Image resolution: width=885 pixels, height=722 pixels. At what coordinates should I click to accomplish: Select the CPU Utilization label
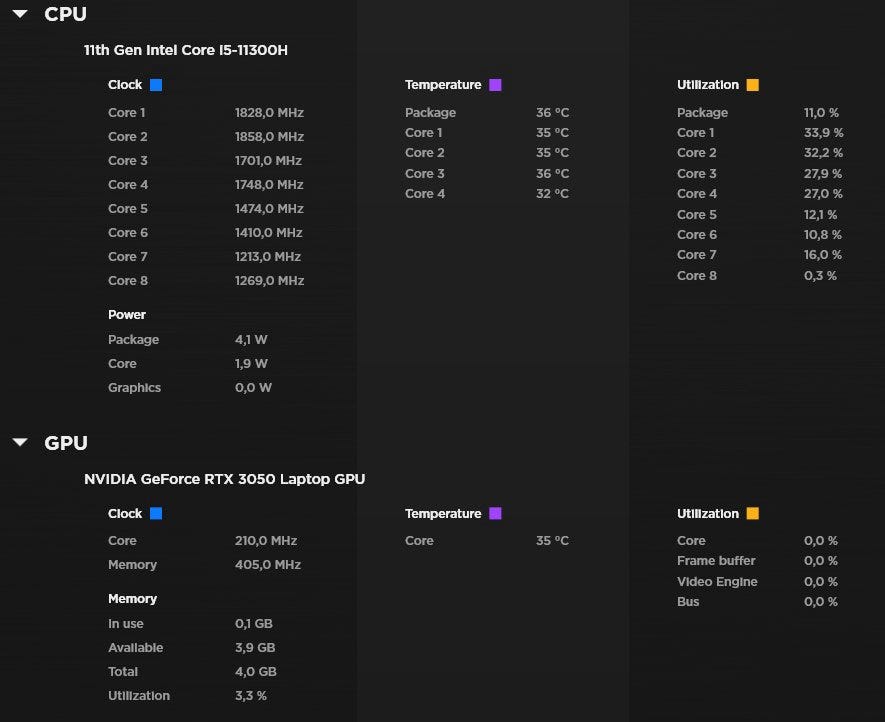pyautogui.click(x=708, y=85)
